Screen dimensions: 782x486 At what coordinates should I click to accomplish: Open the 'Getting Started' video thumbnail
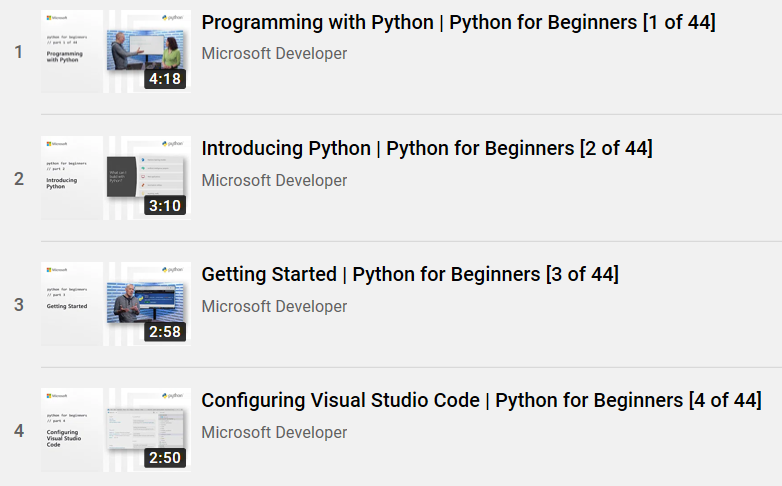pyautogui.click(x=116, y=304)
